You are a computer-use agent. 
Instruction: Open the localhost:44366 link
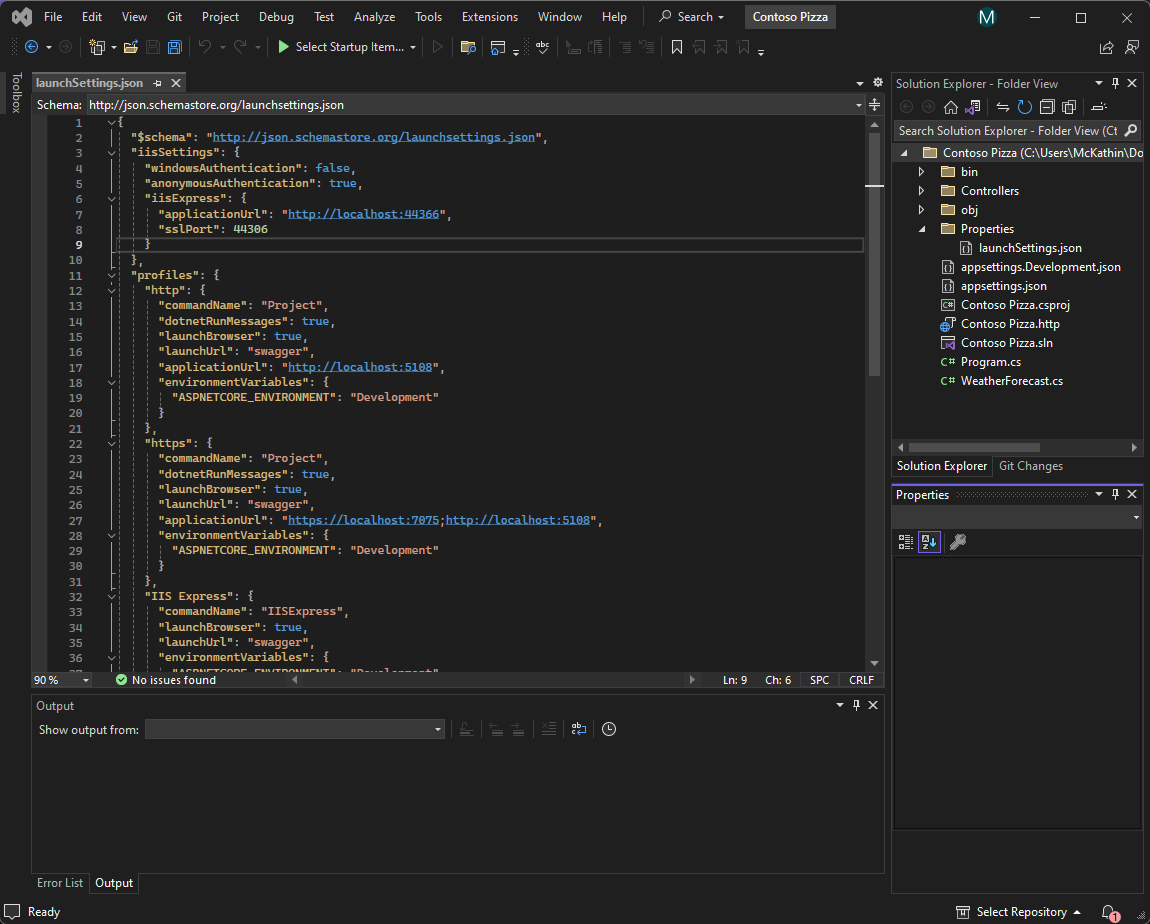tap(363, 214)
